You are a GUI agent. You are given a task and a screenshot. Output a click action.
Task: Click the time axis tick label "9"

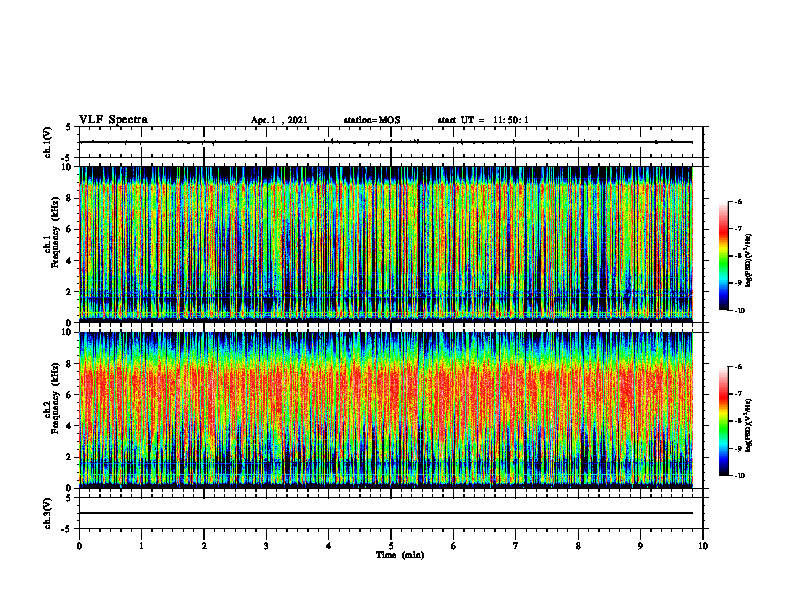640,546
